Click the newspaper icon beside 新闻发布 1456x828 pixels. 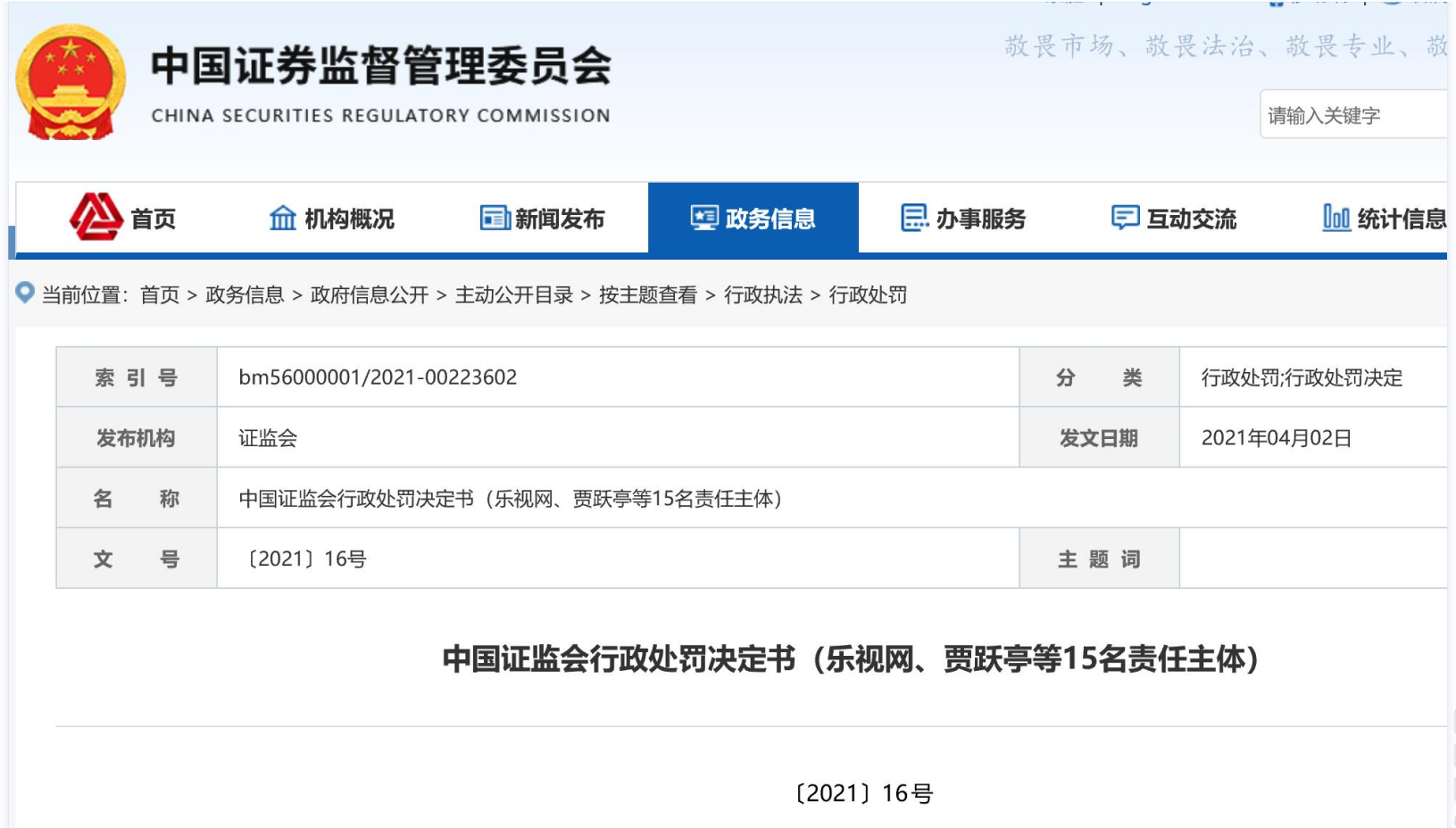[x=495, y=218]
